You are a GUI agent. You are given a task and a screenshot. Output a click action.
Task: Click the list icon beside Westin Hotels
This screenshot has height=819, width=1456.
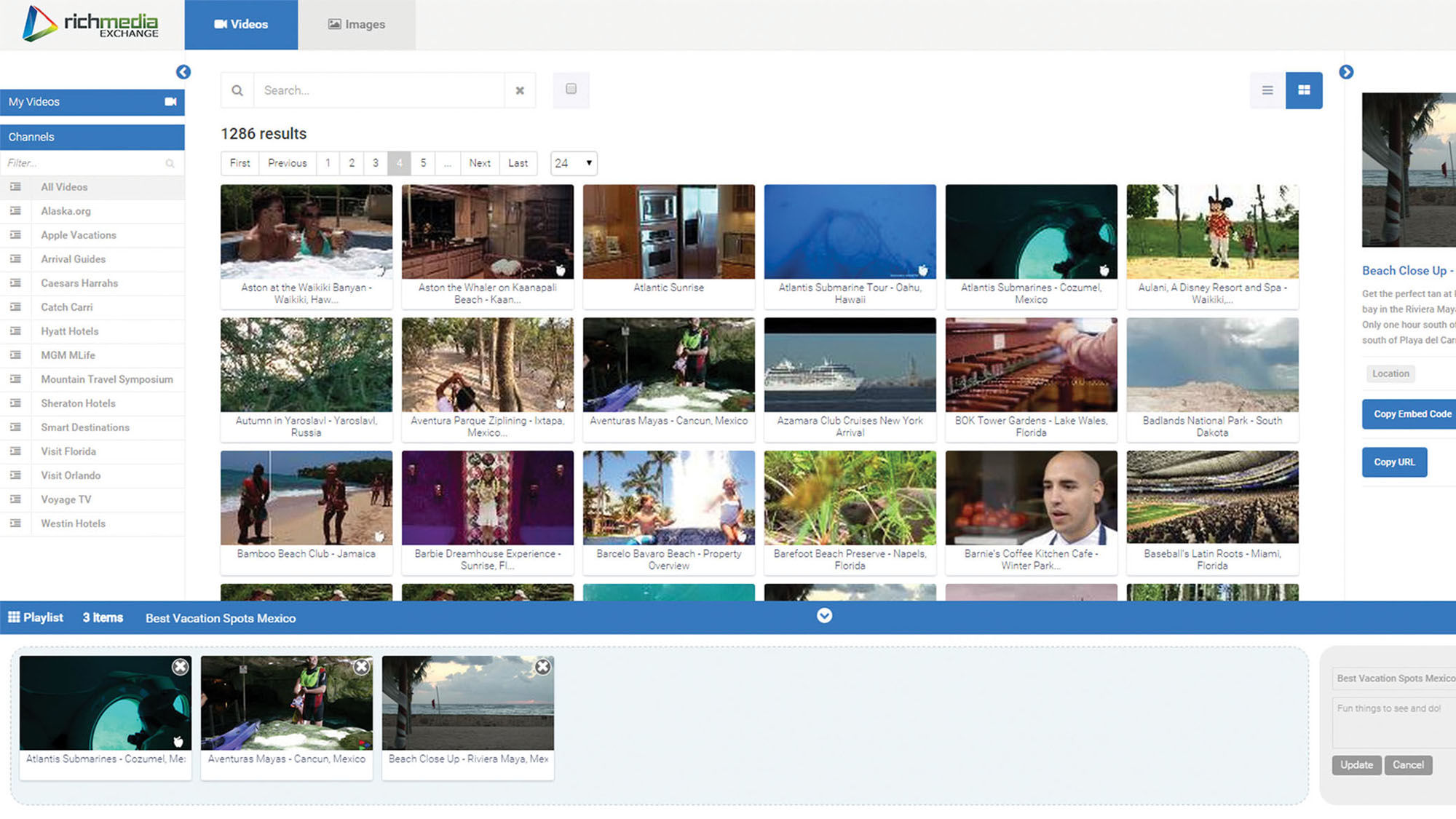[x=15, y=523]
